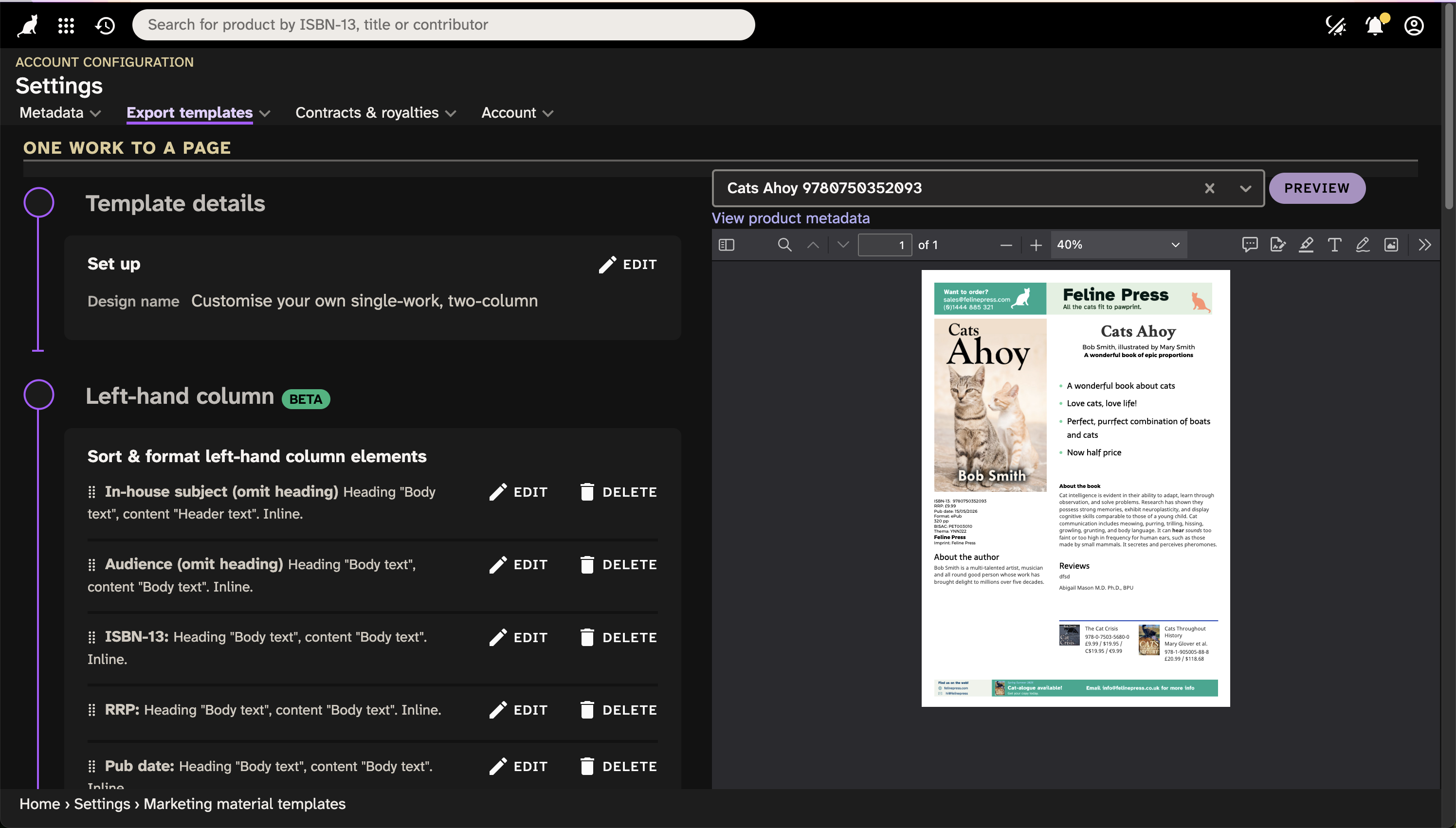The width and height of the screenshot is (1456, 828).
Task: Open the View product metadata link
Action: pyautogui.click(x=791, y=218)
